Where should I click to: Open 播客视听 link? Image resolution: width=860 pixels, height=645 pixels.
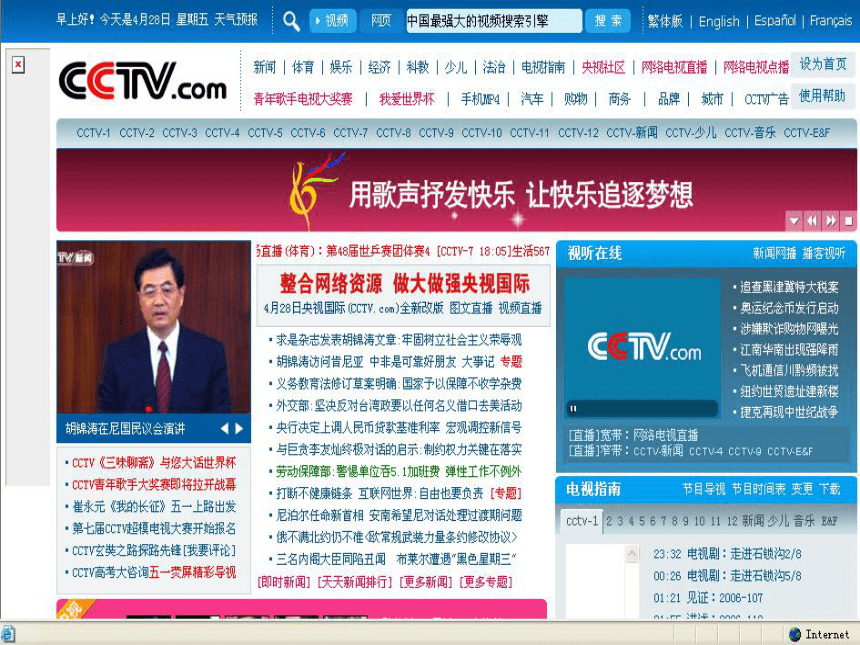coord(823,253)
